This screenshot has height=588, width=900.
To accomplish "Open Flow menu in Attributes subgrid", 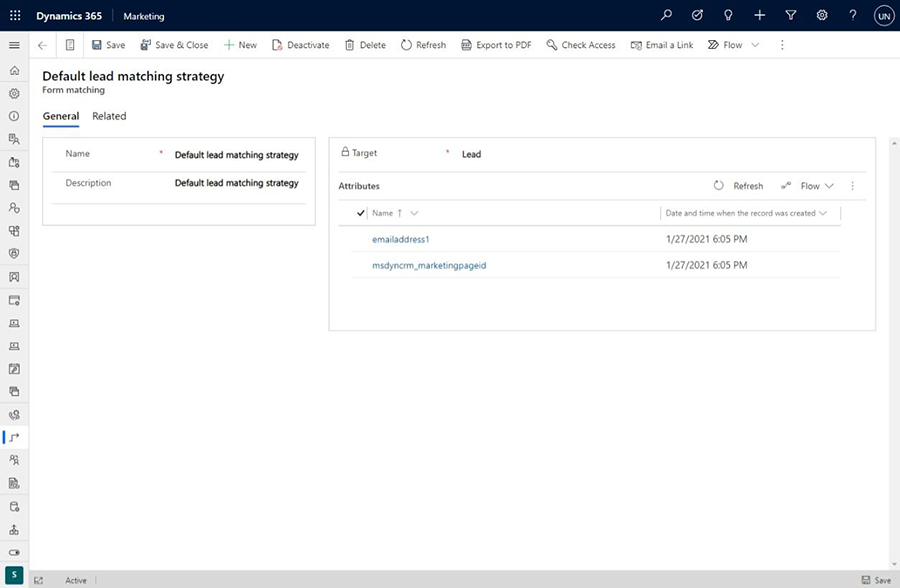I will click(x=807, y=186).
